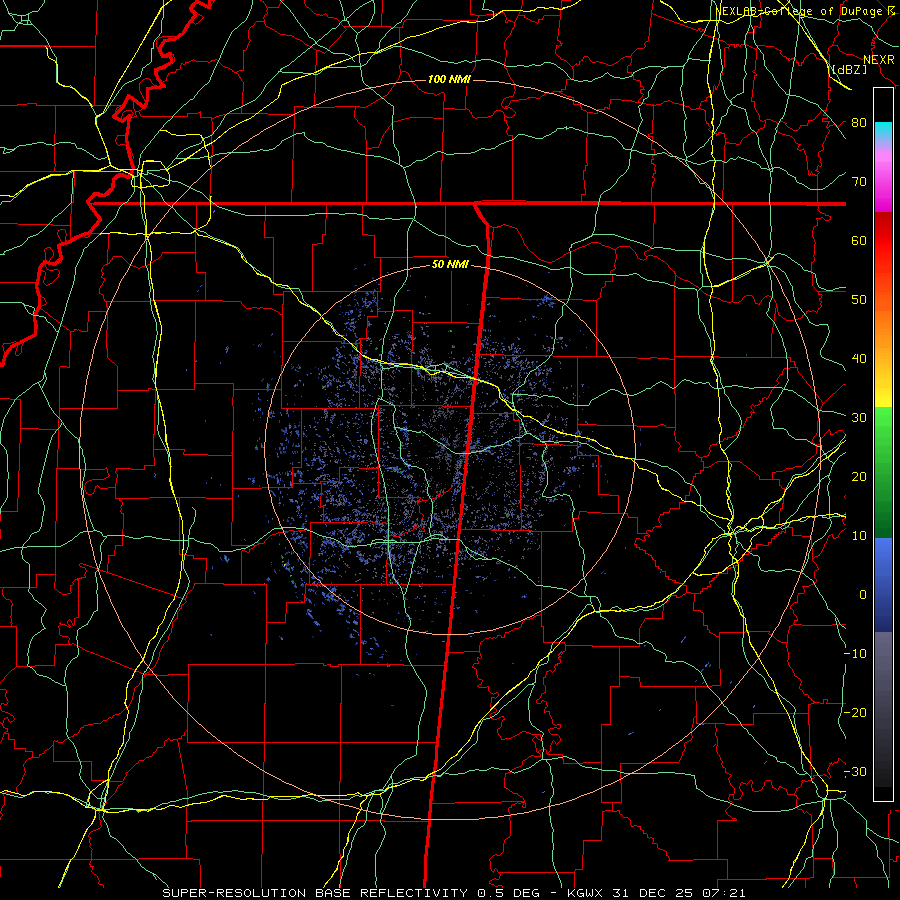
Task: Click the 0 value on the dBZ scale
Action: coord(863,595)
